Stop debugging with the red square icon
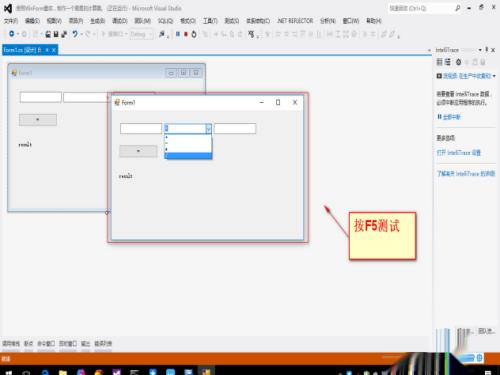Screen dimensions: 500x375 186,34
